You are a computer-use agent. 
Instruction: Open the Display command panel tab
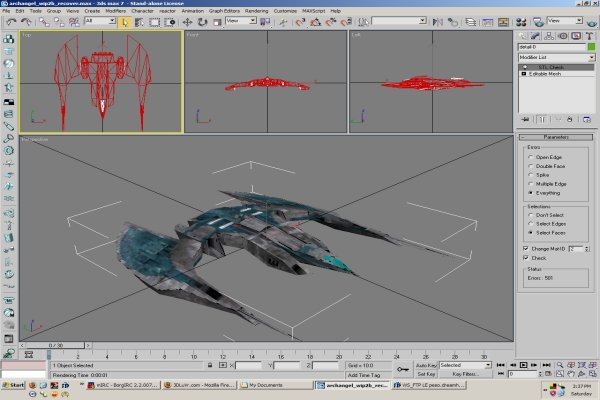click(576, 36)
